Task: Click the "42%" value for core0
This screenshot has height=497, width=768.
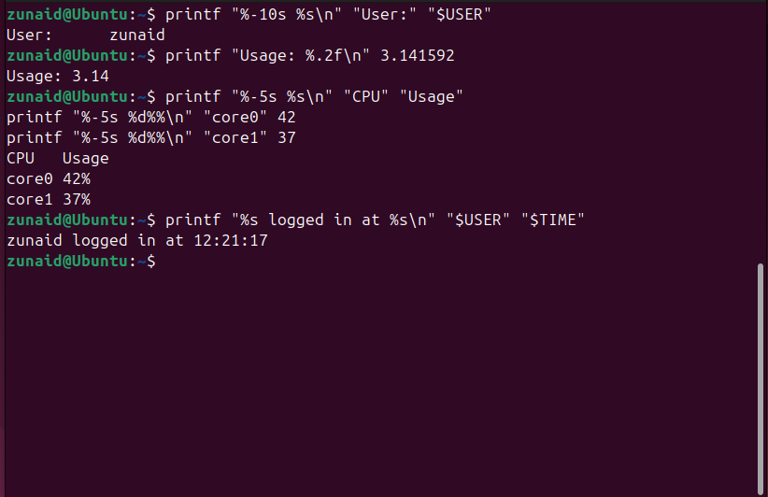Action: (76, 179)
